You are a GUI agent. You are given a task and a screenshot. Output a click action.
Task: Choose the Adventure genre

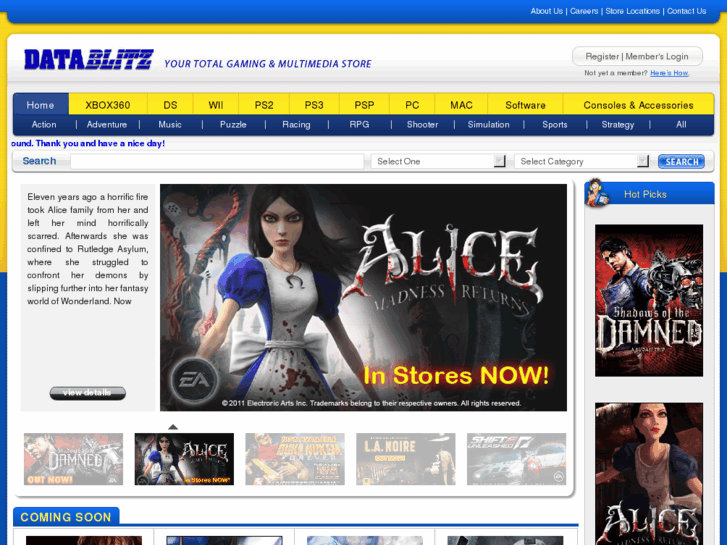coord(107,124)
